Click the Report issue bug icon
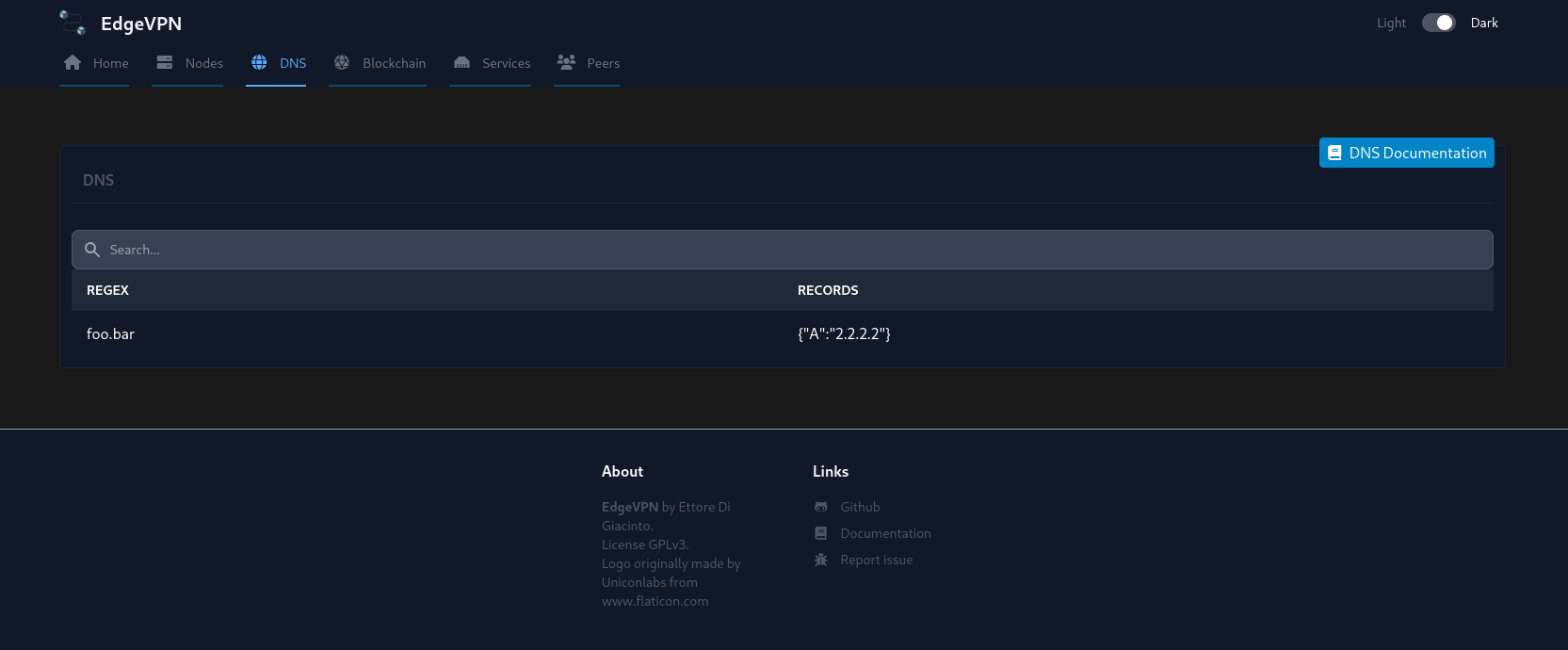1568x650 pixels. point(821,560)
